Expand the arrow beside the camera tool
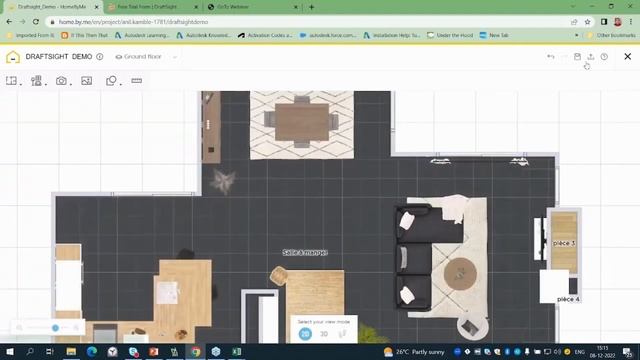640x360 pixels. (x=71, y=84)
